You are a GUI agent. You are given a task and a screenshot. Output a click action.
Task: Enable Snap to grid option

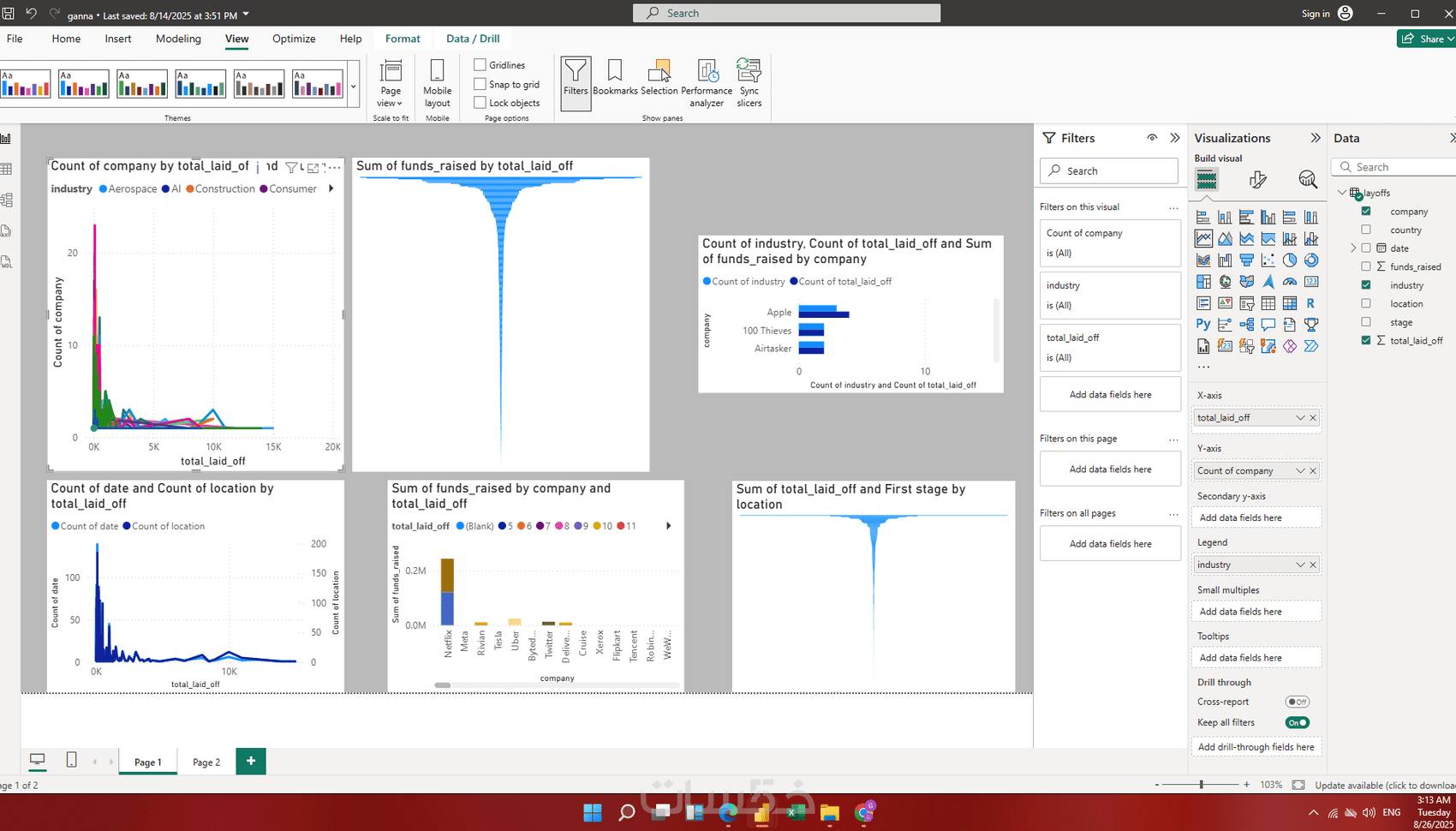tap(480, 84)
